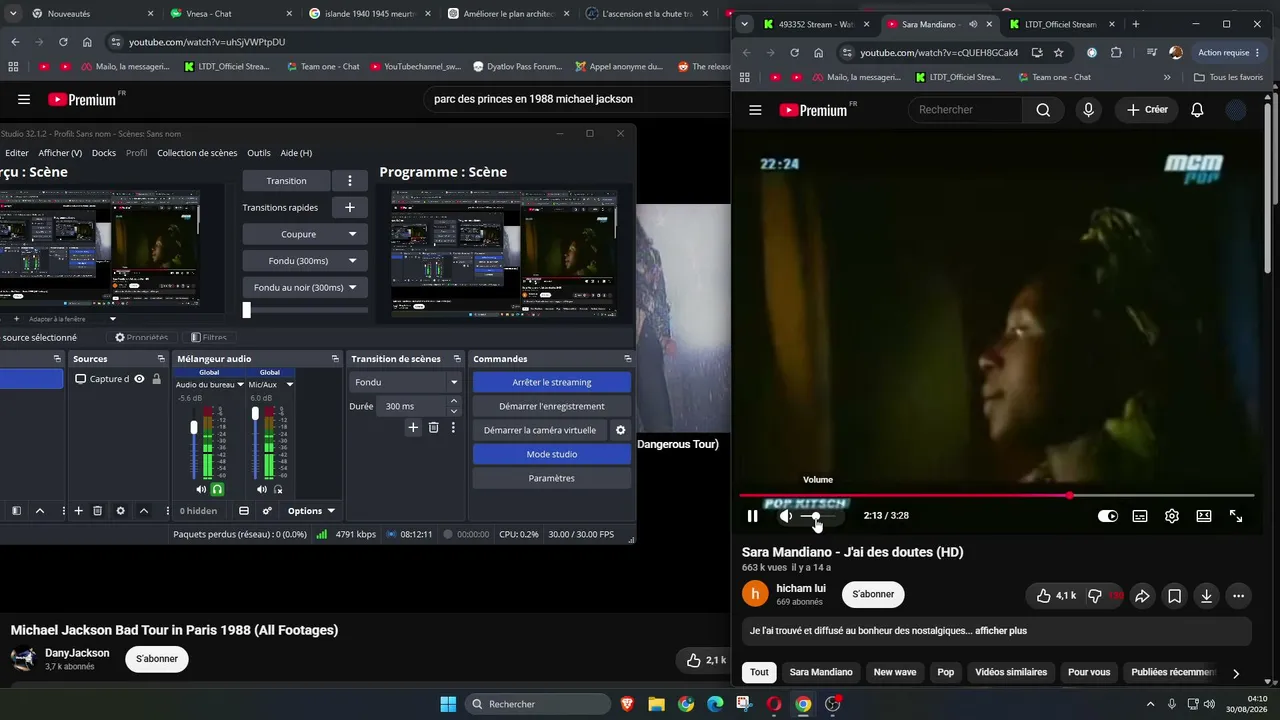Screen dimensions: 1280x720
Task: Select the 'Fondu' scene transition combo box
Action: pos(405,382)
